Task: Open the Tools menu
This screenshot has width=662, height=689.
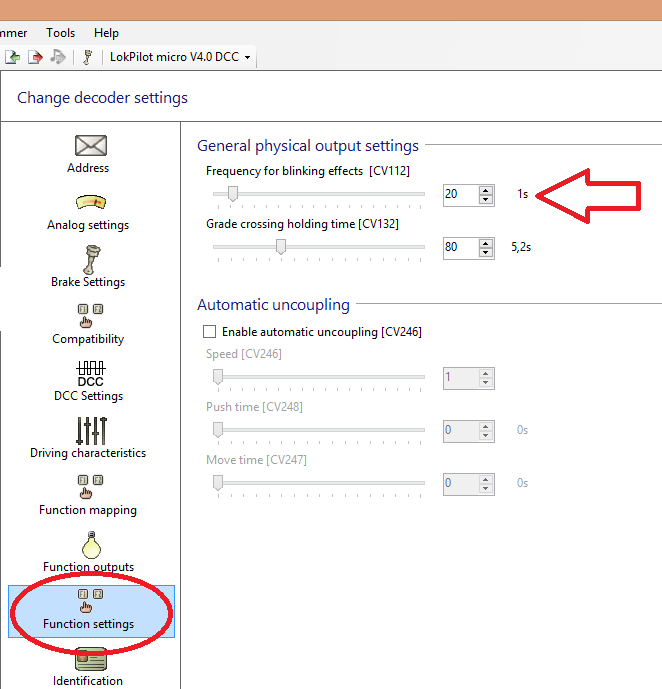Action: [61, 33]
